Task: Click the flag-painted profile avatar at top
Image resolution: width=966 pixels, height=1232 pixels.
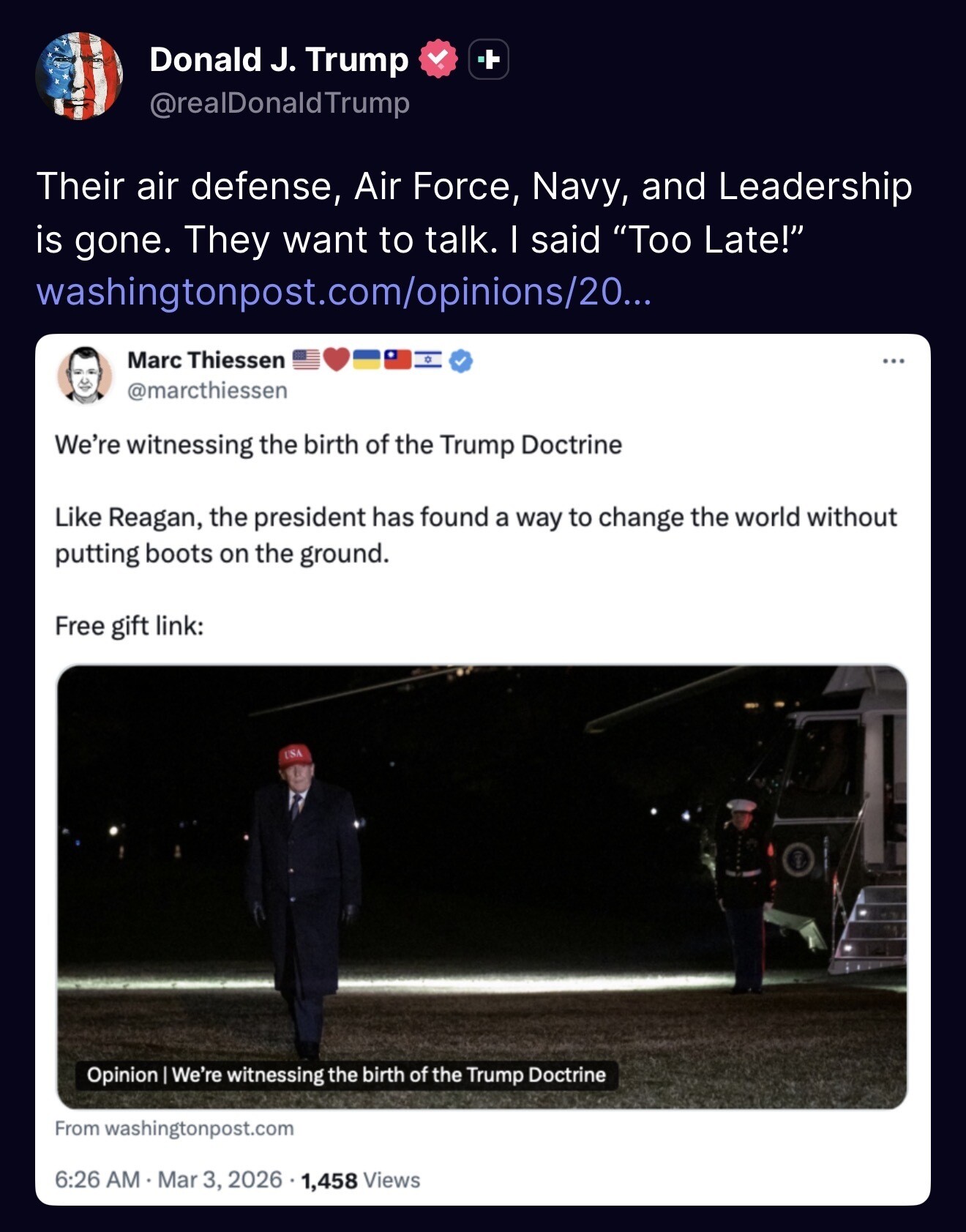Action: click(x=79, y=76)
